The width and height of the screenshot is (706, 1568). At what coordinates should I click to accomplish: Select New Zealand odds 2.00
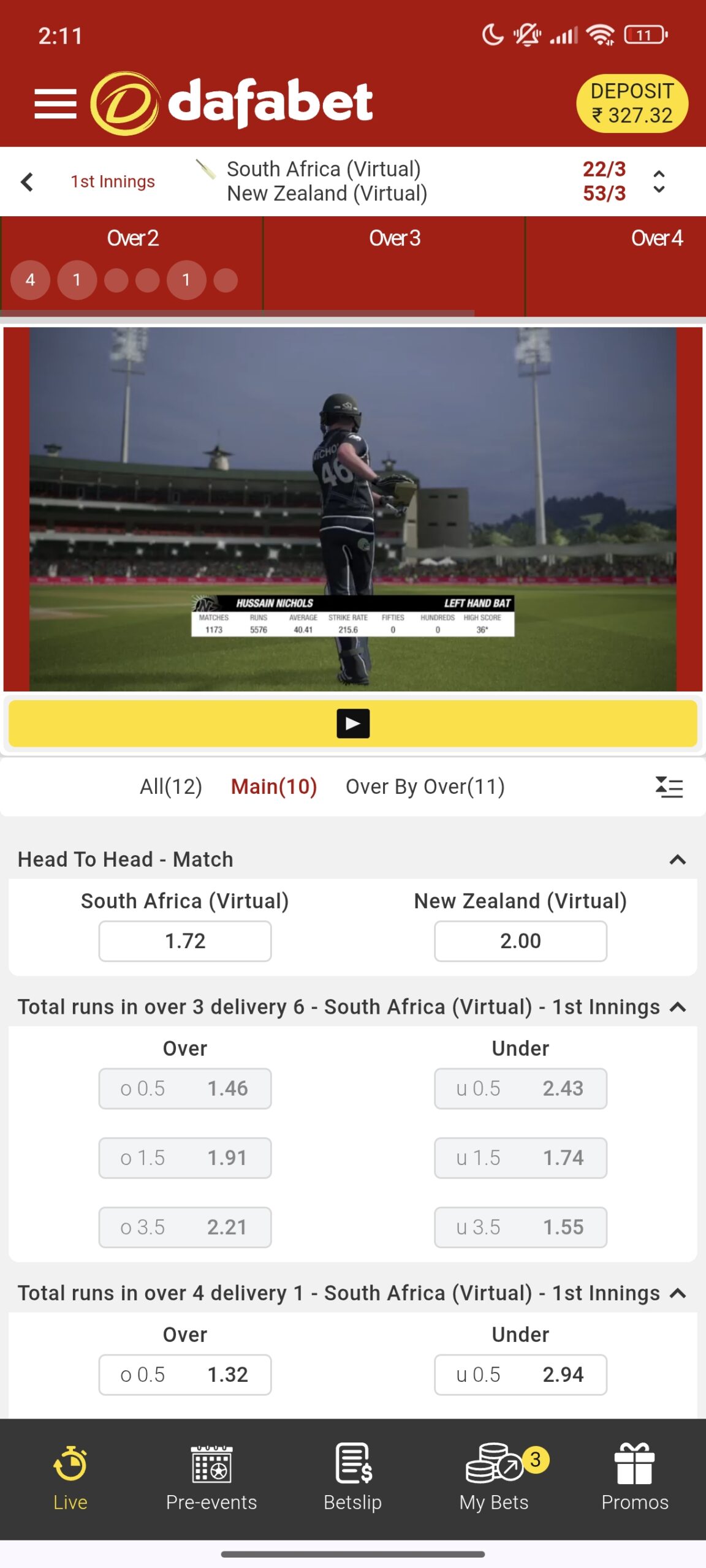point(521,941)
